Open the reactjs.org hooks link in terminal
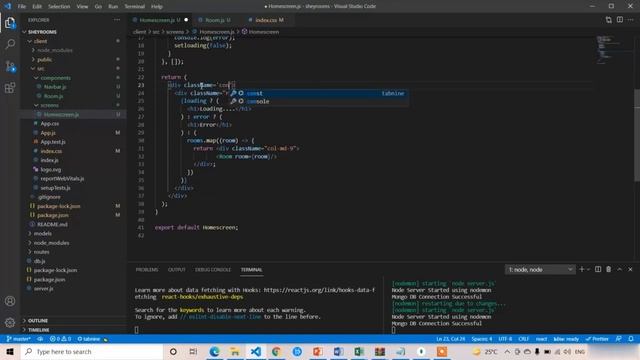This screenshot has width=640, height=360. pos(319,290)
